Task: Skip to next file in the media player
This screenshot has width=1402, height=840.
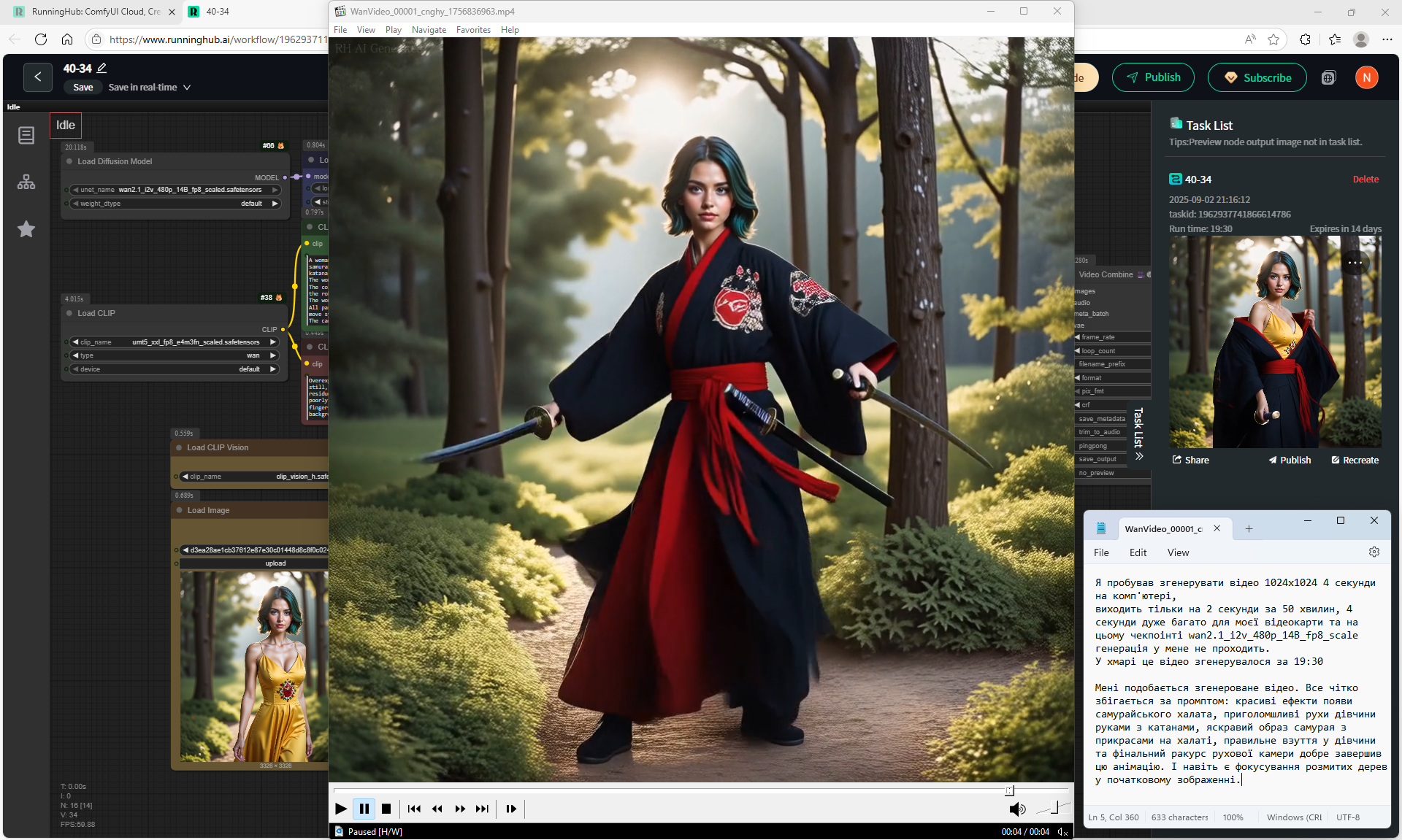Action: pos(483,809)
